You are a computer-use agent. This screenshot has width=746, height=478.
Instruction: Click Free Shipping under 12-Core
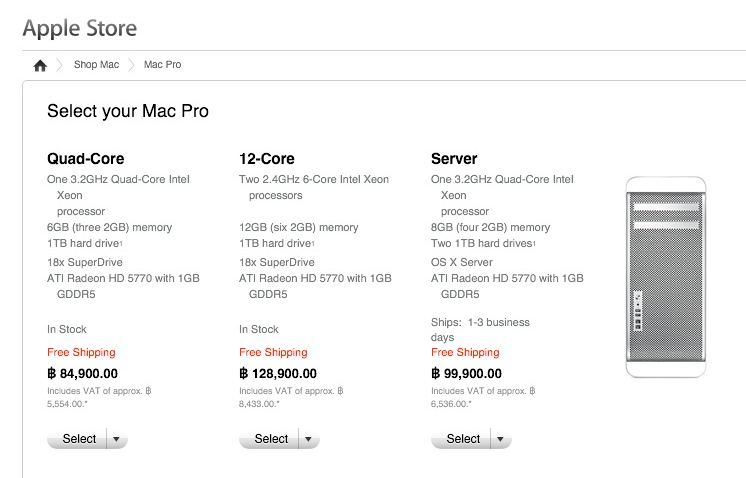click(273, 352)
